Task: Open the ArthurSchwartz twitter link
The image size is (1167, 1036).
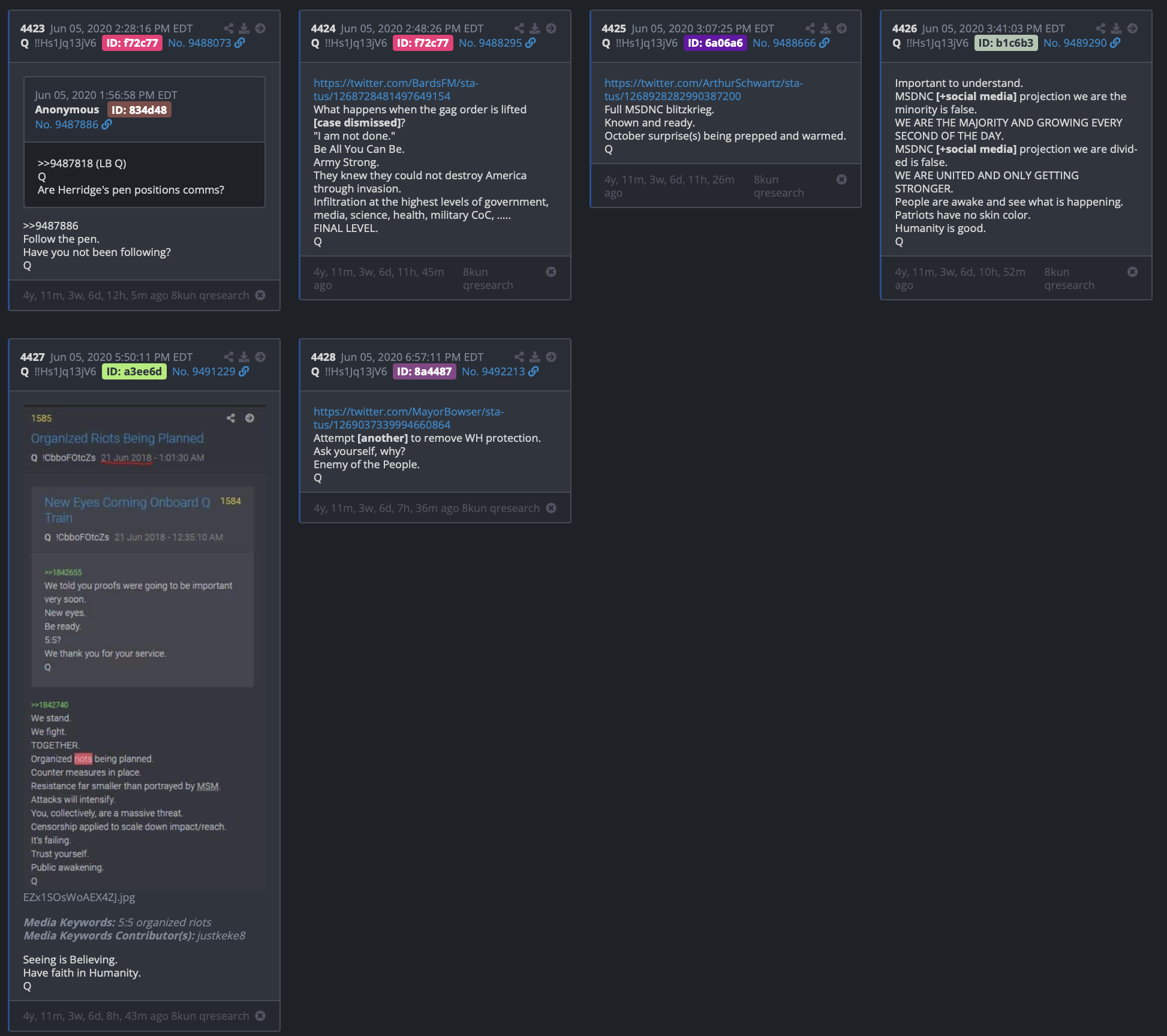Action: click(703, 89)
